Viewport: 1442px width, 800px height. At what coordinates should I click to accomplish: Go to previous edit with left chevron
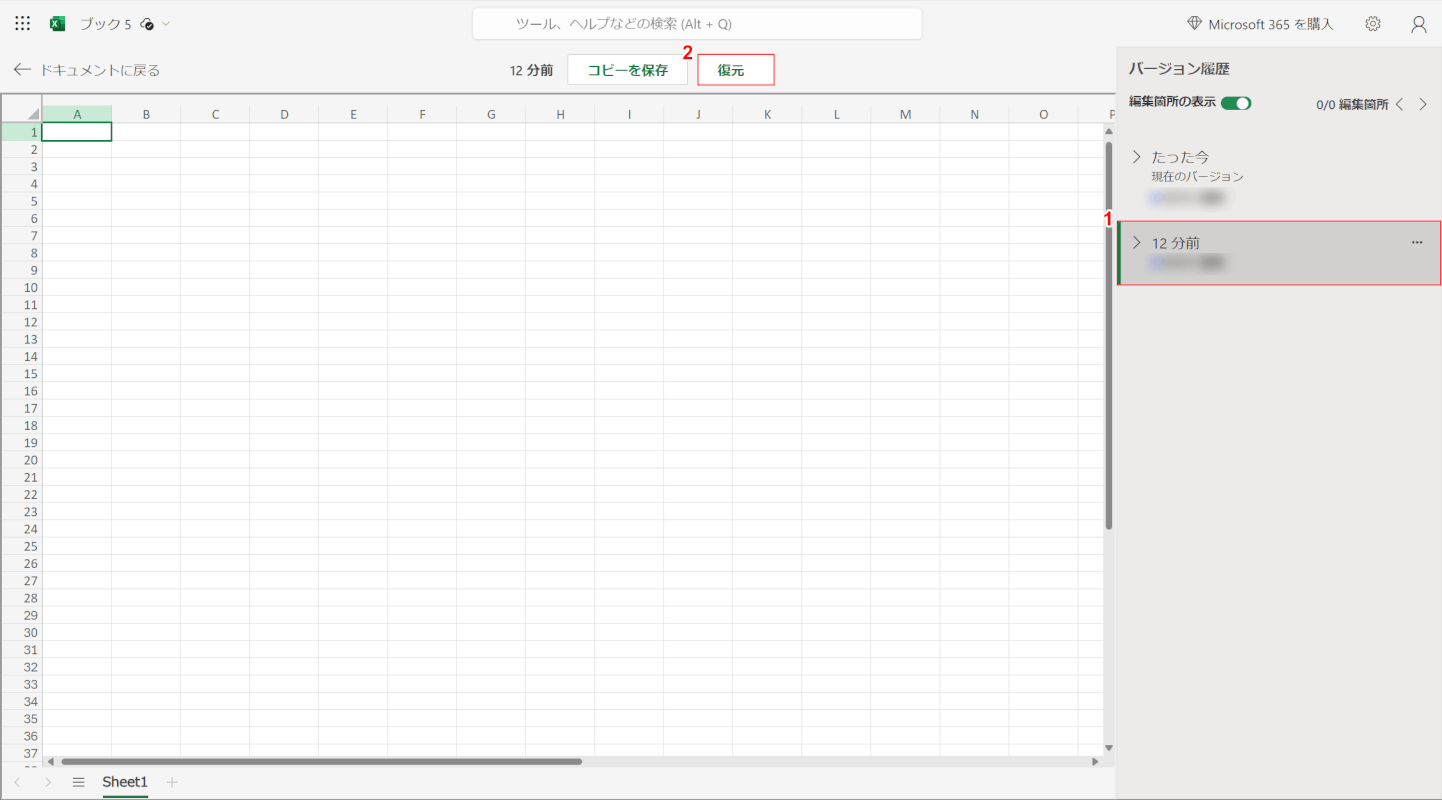(1400, 104)
